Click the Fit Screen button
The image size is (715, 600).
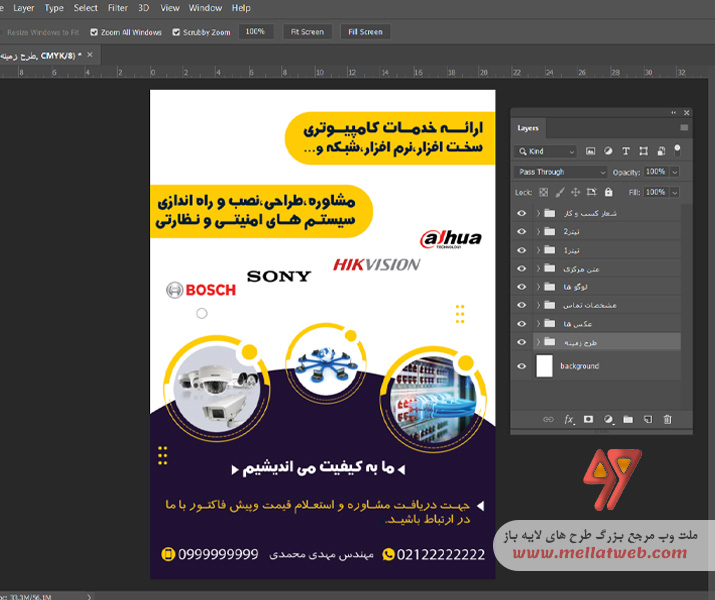tap(307, 31)
